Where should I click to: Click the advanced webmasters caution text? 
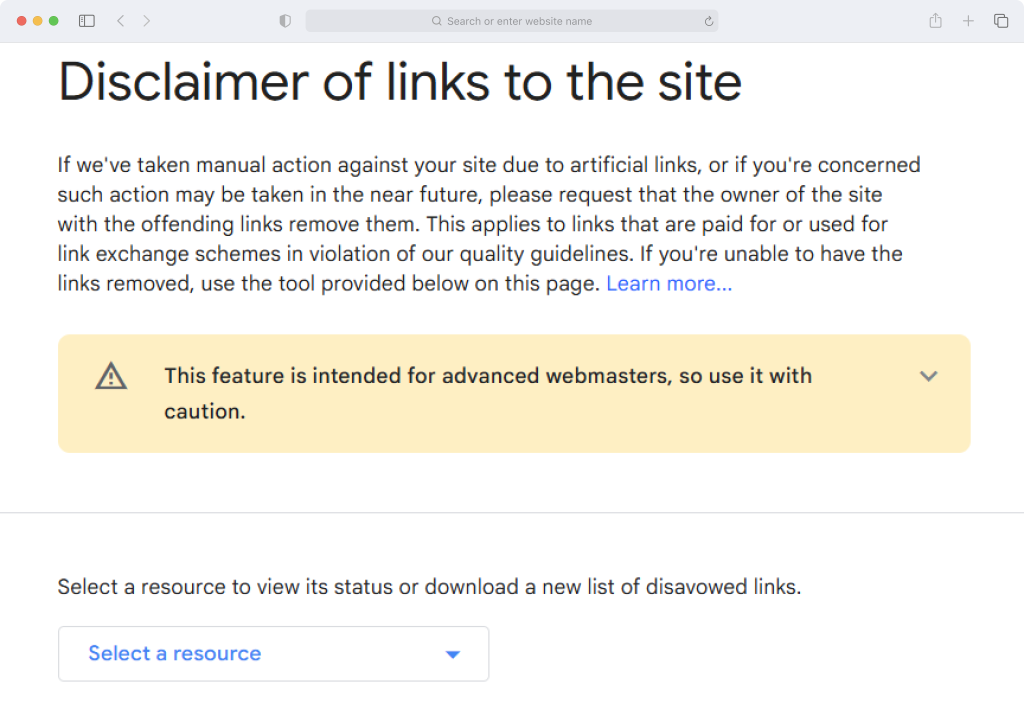tap(488, 393)
